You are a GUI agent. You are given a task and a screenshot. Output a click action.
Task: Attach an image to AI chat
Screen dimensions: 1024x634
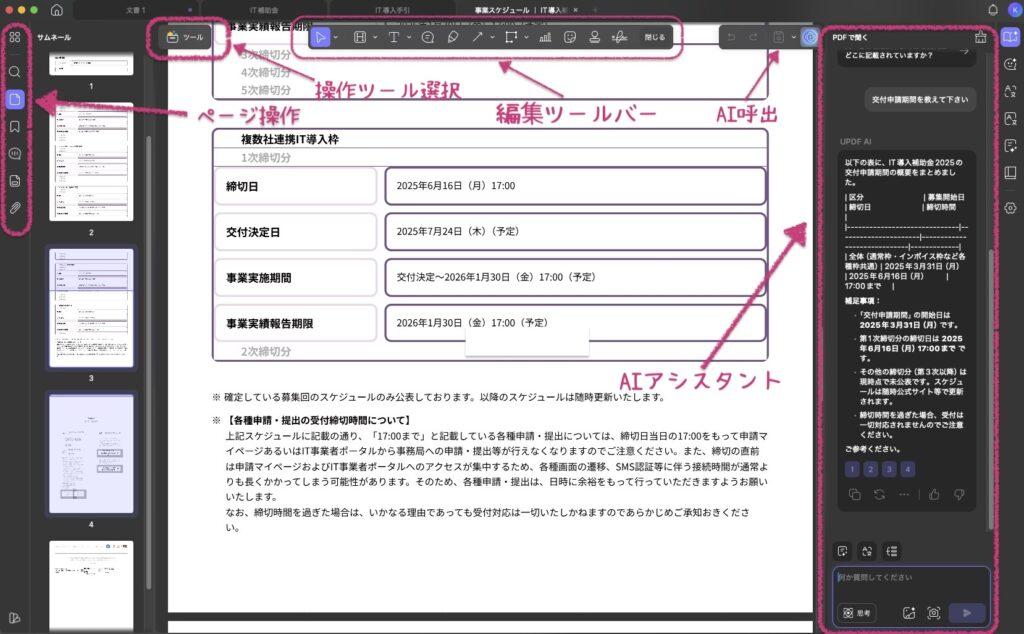coord(909,612)
